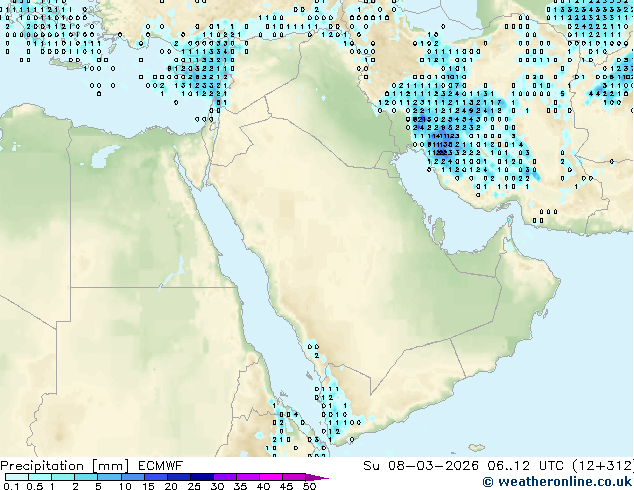Click the 15–20 mm legend swatch
This screenshot has height=490, width=634.
pyautogui.click(x=155, y=477)
